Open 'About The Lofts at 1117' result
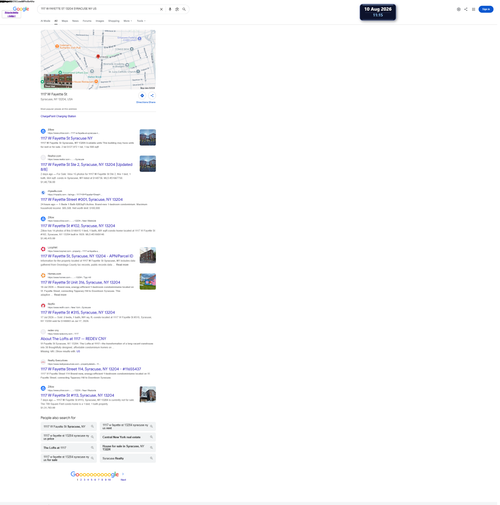The height and width of the screenshot is (505, 500). 73,339
